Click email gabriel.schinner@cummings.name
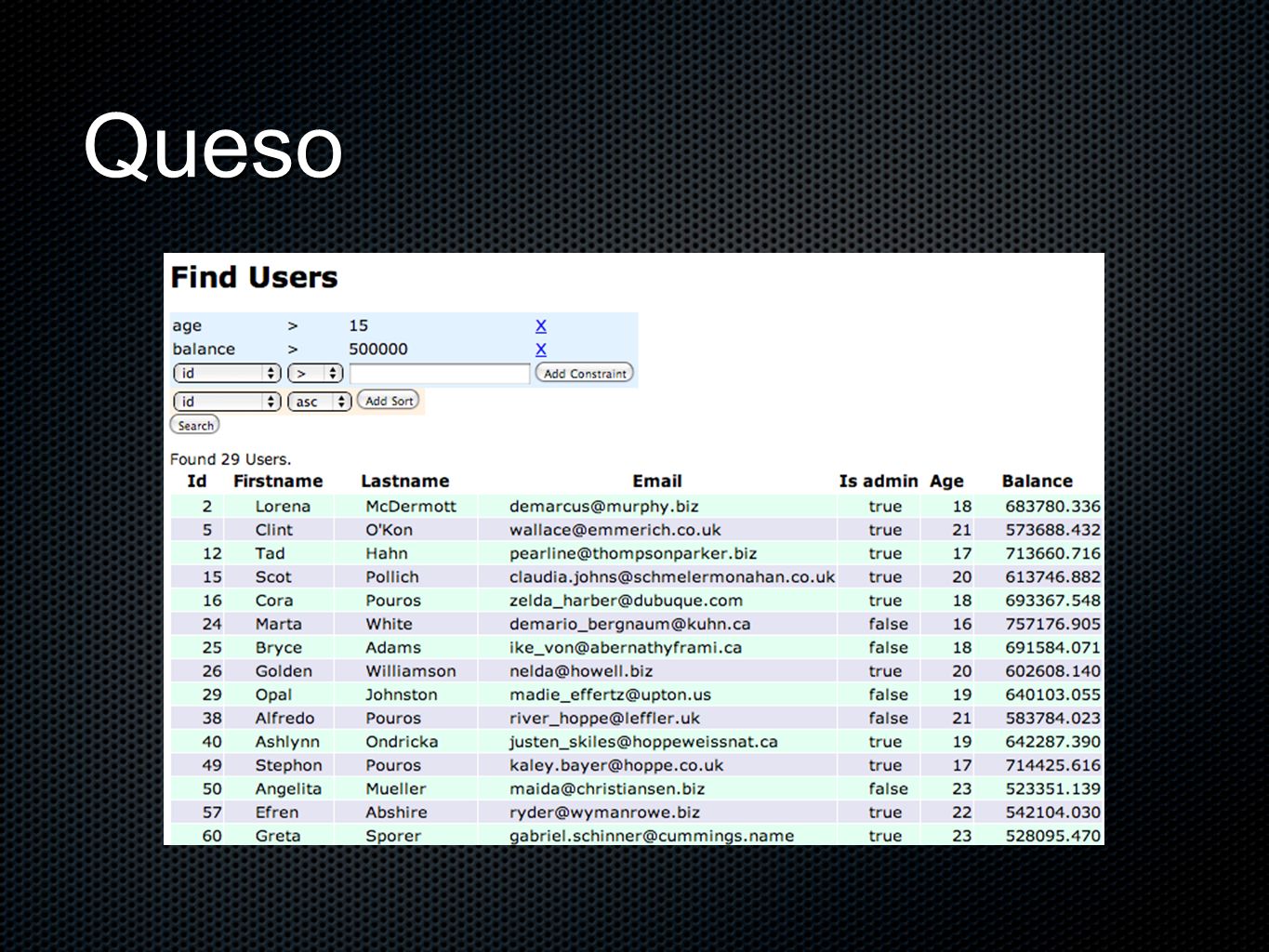The height and width of the screenshot is (952, 1269). [x=651, y=836]
